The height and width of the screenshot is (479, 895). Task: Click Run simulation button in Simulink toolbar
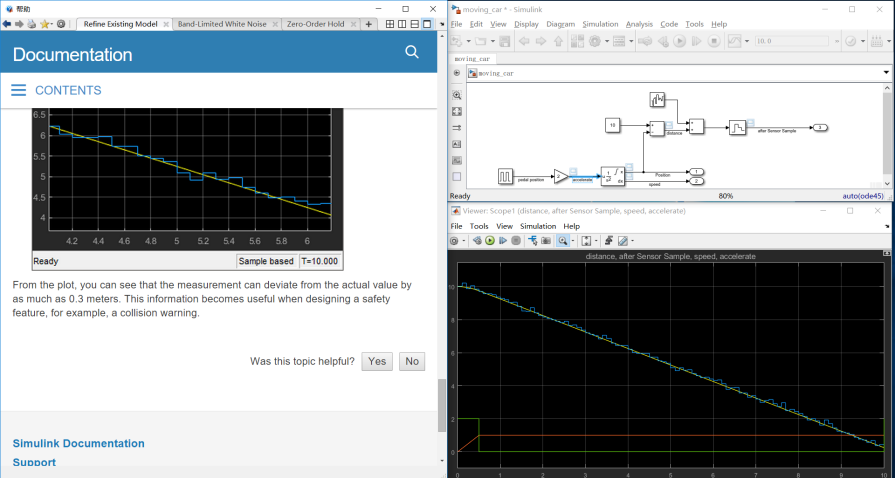point(680,41)
